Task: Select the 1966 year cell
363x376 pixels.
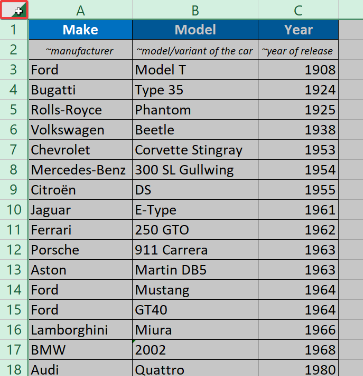Action: [x=298, y=330]
